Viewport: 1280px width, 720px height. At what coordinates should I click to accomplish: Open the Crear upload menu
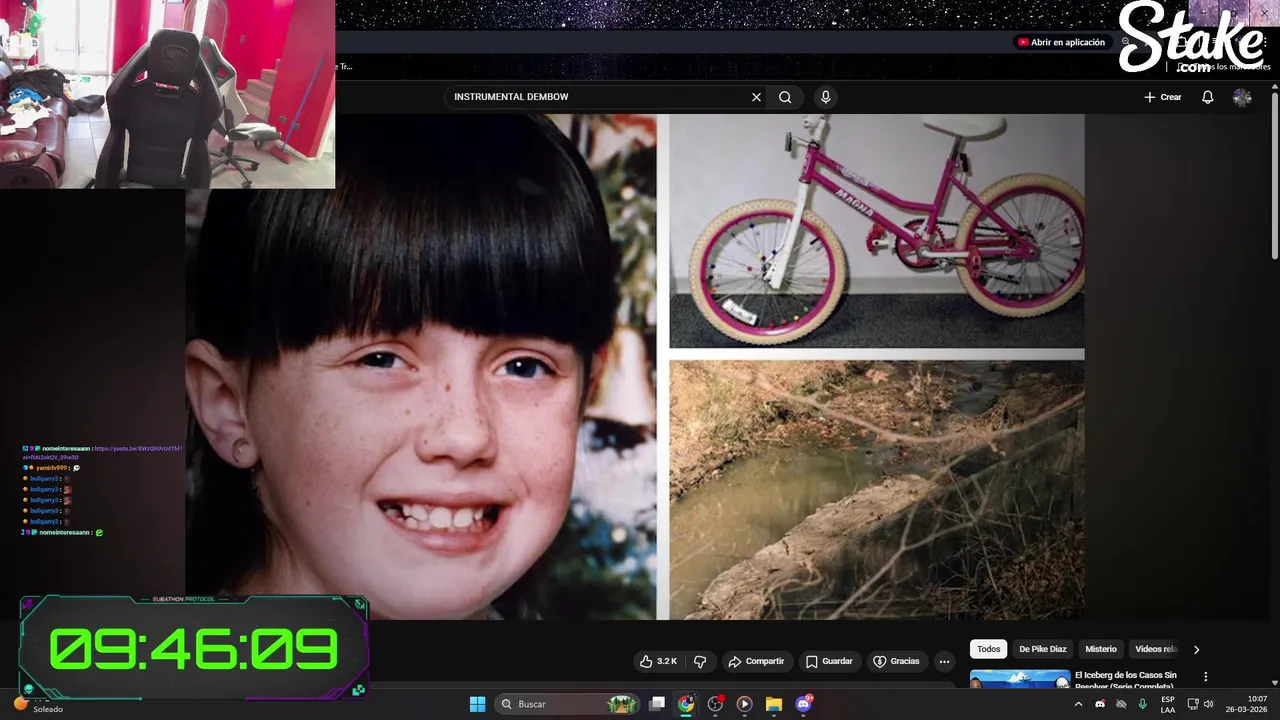pos(1163,97)
